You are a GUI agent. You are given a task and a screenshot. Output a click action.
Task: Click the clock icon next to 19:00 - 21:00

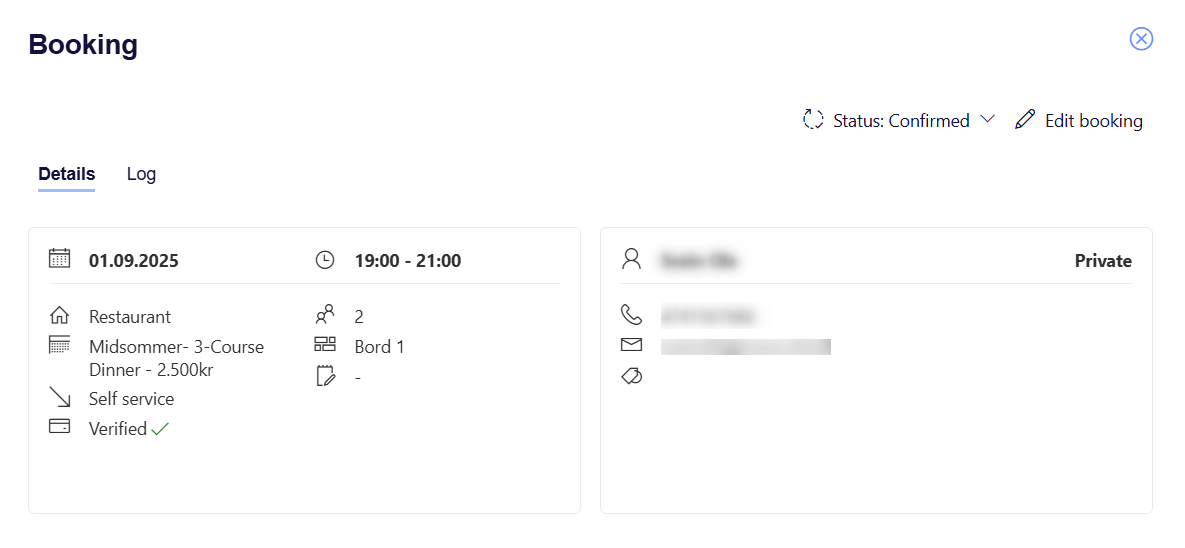[325, 261]
